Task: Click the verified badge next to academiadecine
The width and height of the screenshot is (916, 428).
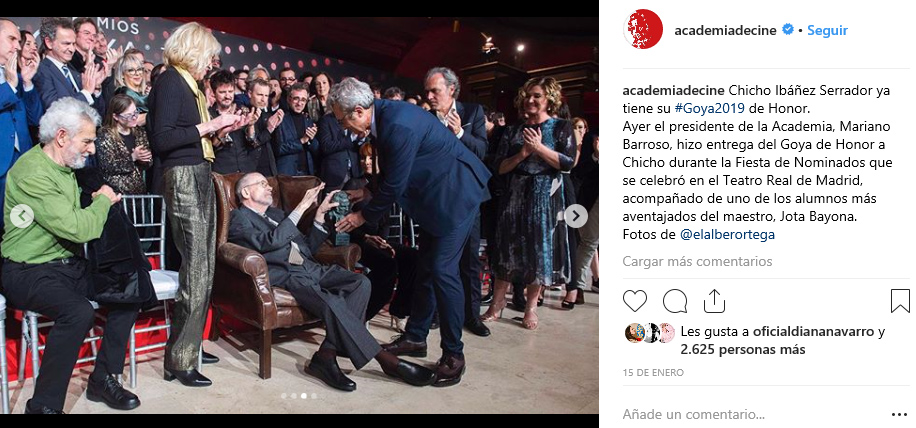Action: [787, 29]
